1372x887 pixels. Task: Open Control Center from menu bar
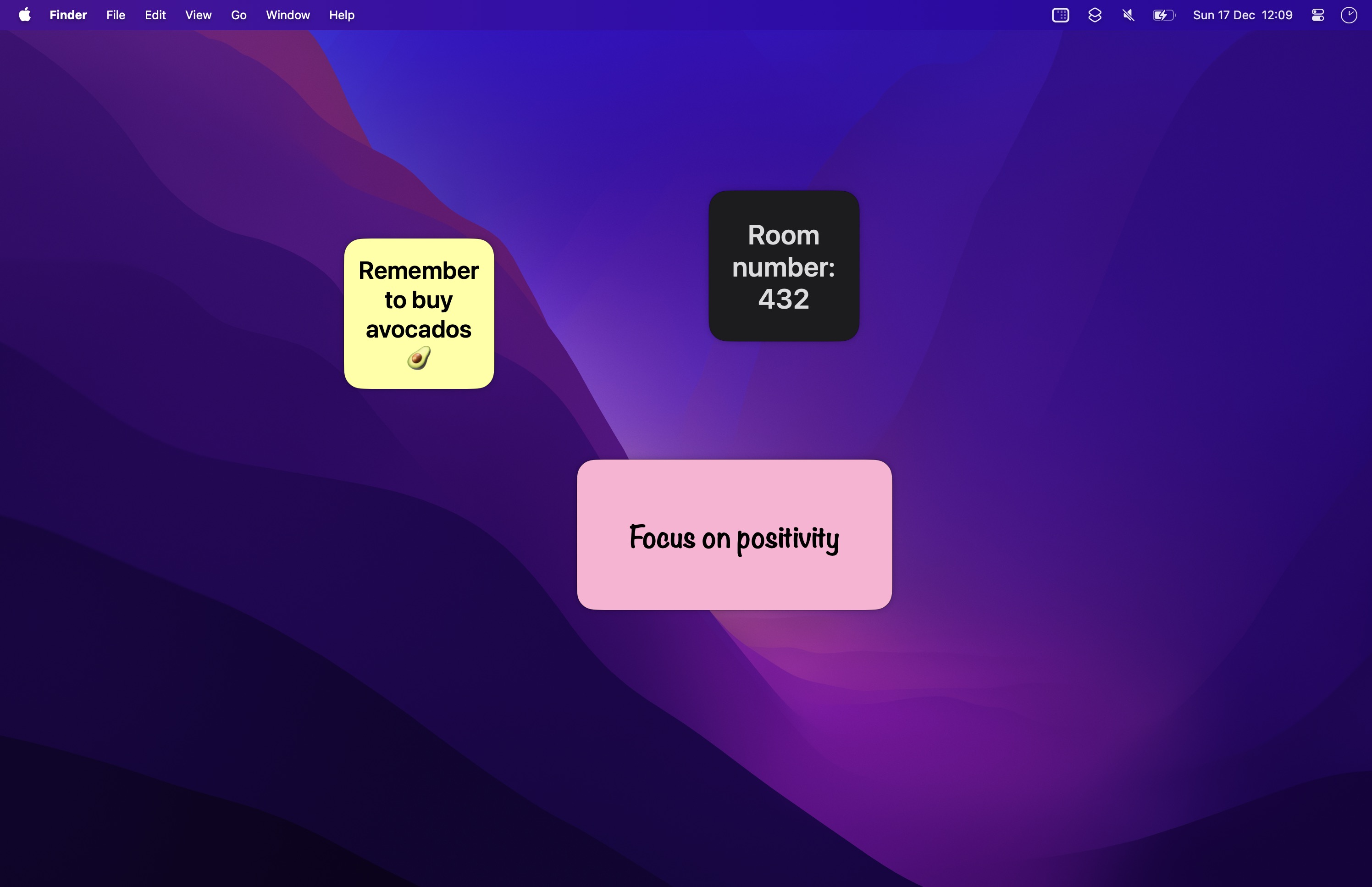pyautogui.click(x=1318, y=15)
